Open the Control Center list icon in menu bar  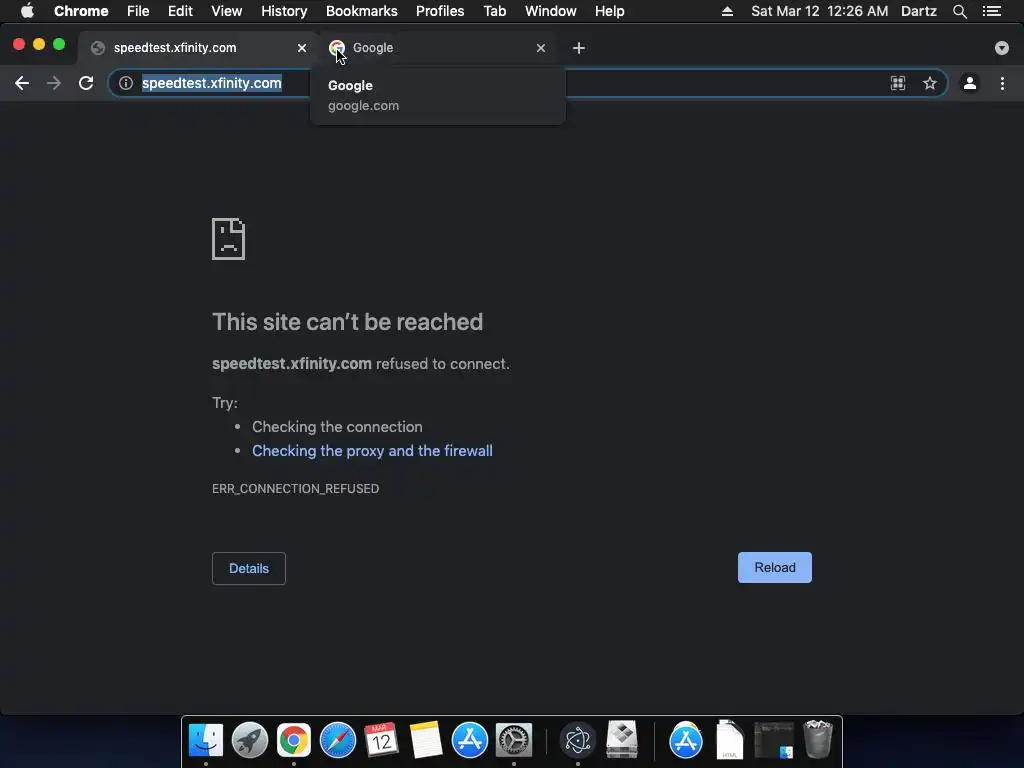(992, 11)
